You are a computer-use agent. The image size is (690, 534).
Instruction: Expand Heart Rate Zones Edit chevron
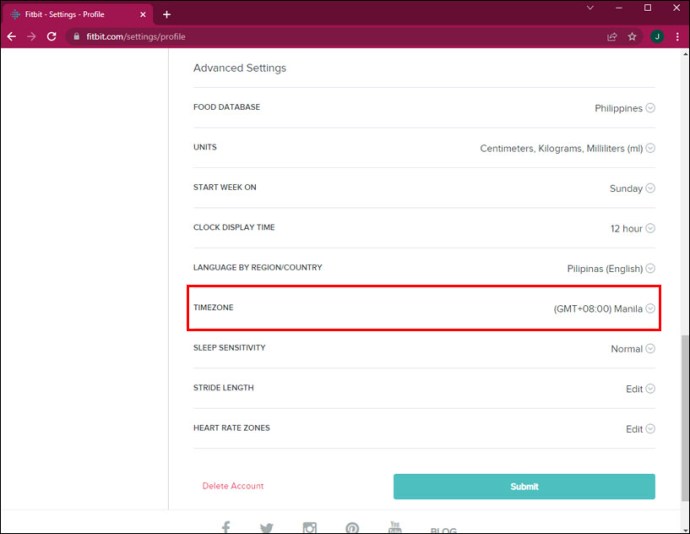(x=650, y=428)
